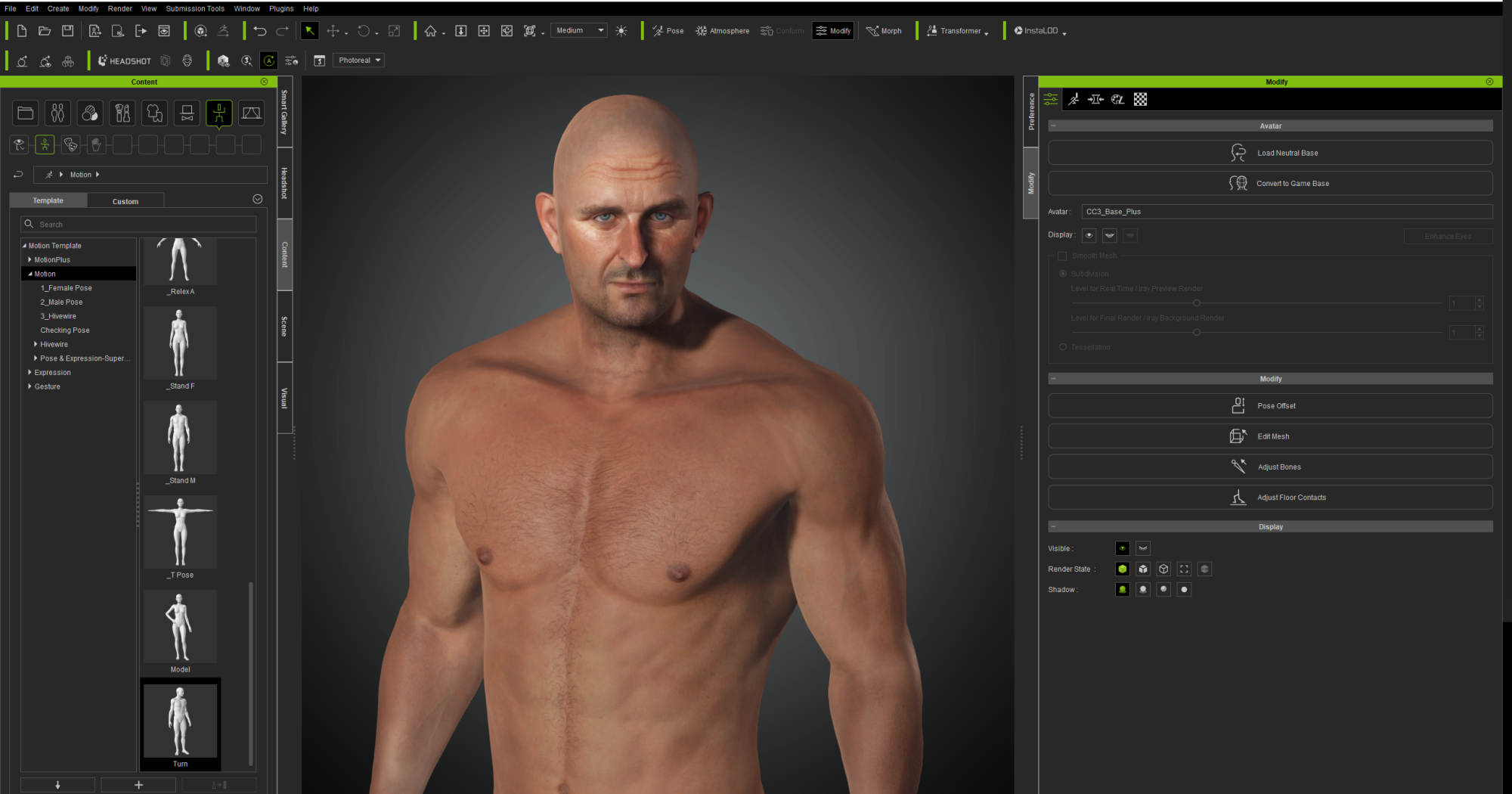Open the Actor content category
The width and height of the screenshot is (1512, 794).
tap(57, 113)
